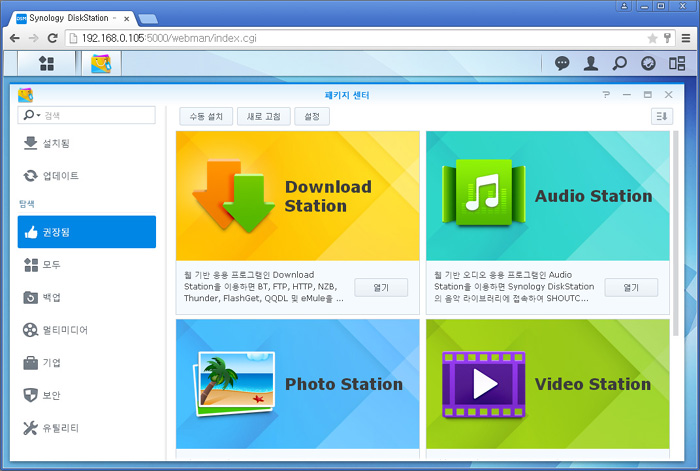
Task: Minimize the Package Center window
Action: 627,95
